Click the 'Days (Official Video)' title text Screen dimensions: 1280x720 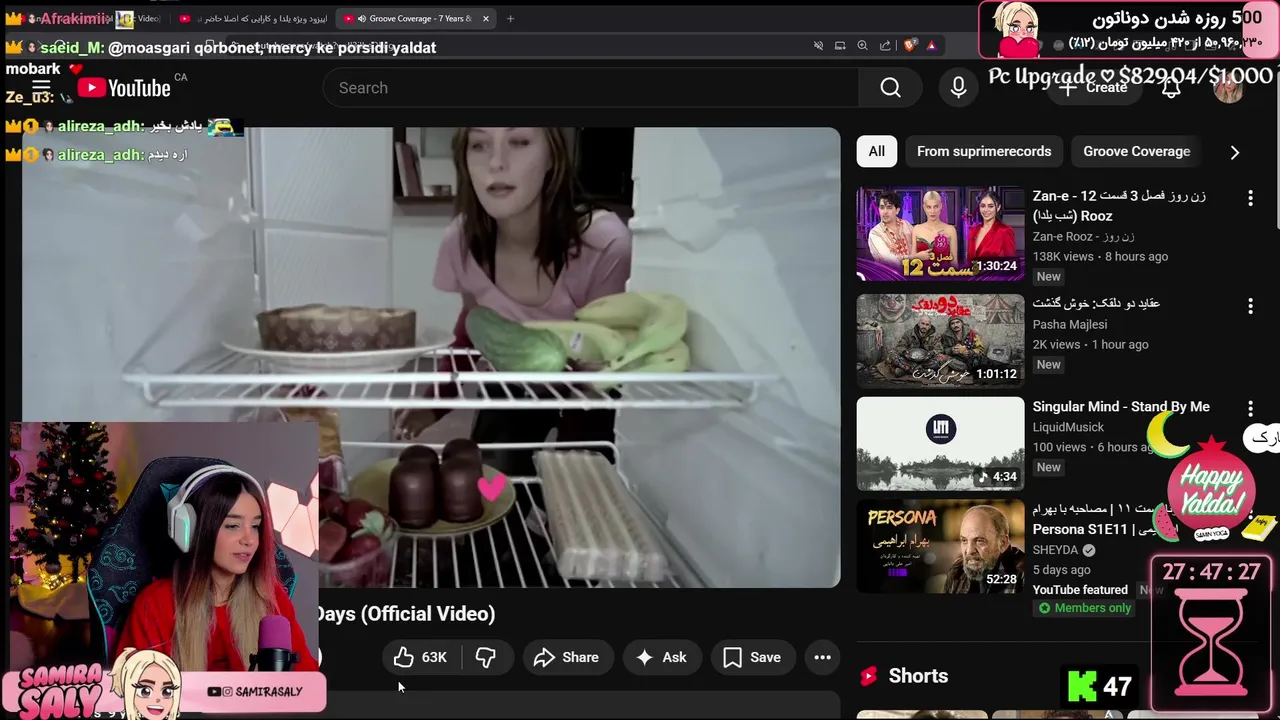405,614
